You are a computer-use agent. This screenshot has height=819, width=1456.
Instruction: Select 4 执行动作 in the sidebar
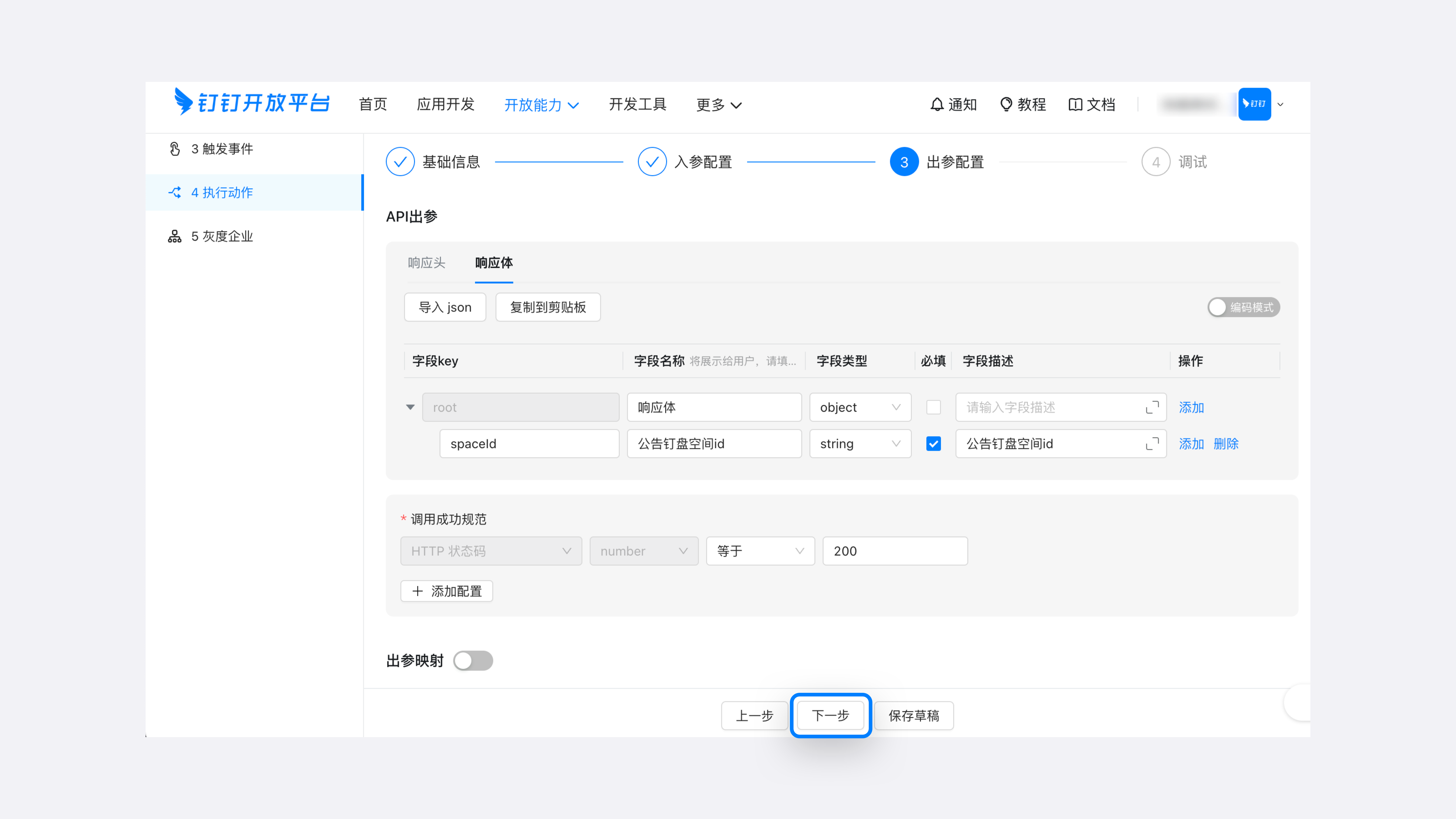point(254,192)
